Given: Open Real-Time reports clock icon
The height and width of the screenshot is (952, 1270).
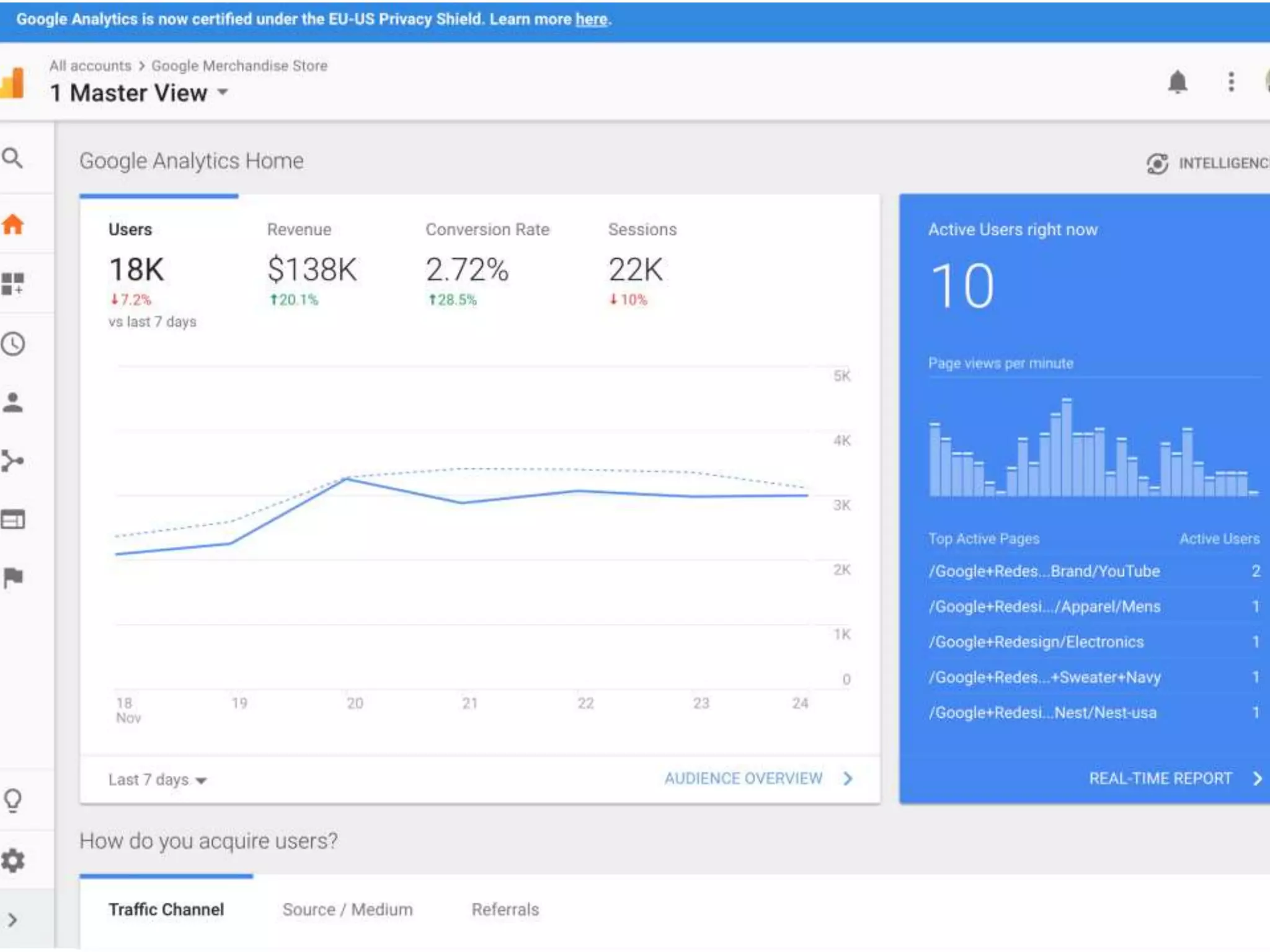Looking at the screenshot, I should click(12, 344).
